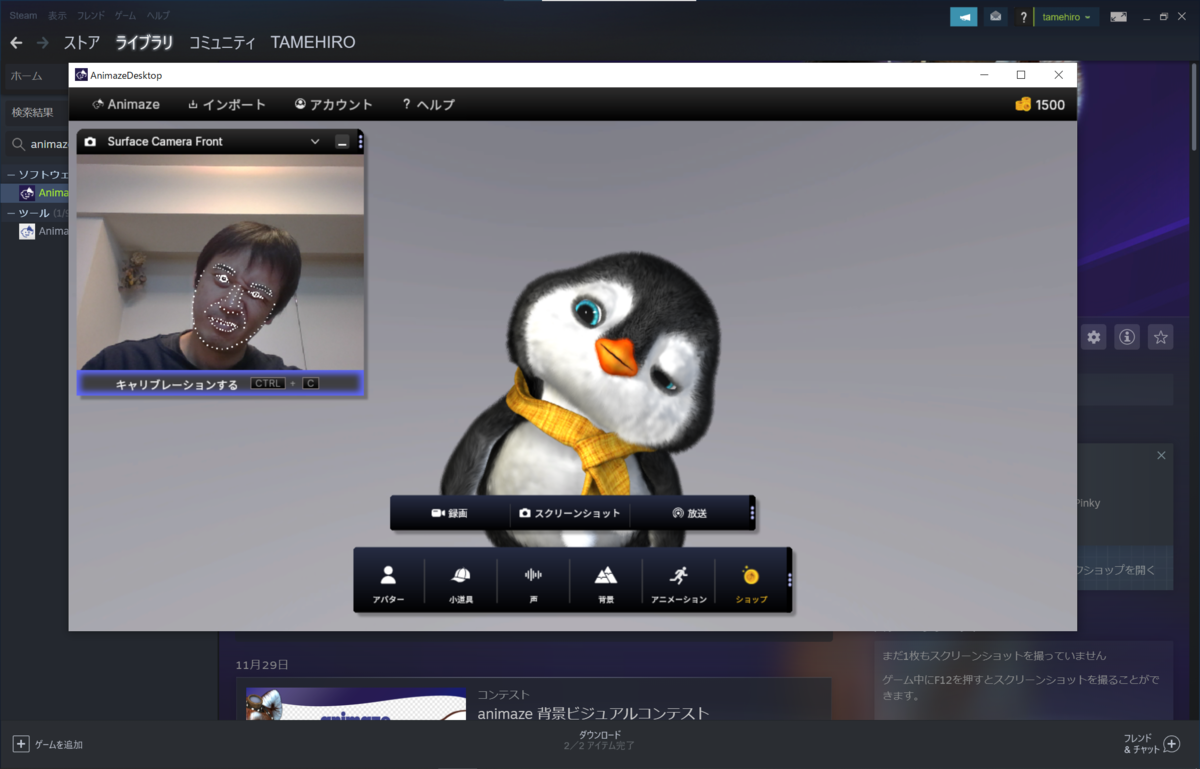Open the インポート import menu

click(x=227, y=105)
